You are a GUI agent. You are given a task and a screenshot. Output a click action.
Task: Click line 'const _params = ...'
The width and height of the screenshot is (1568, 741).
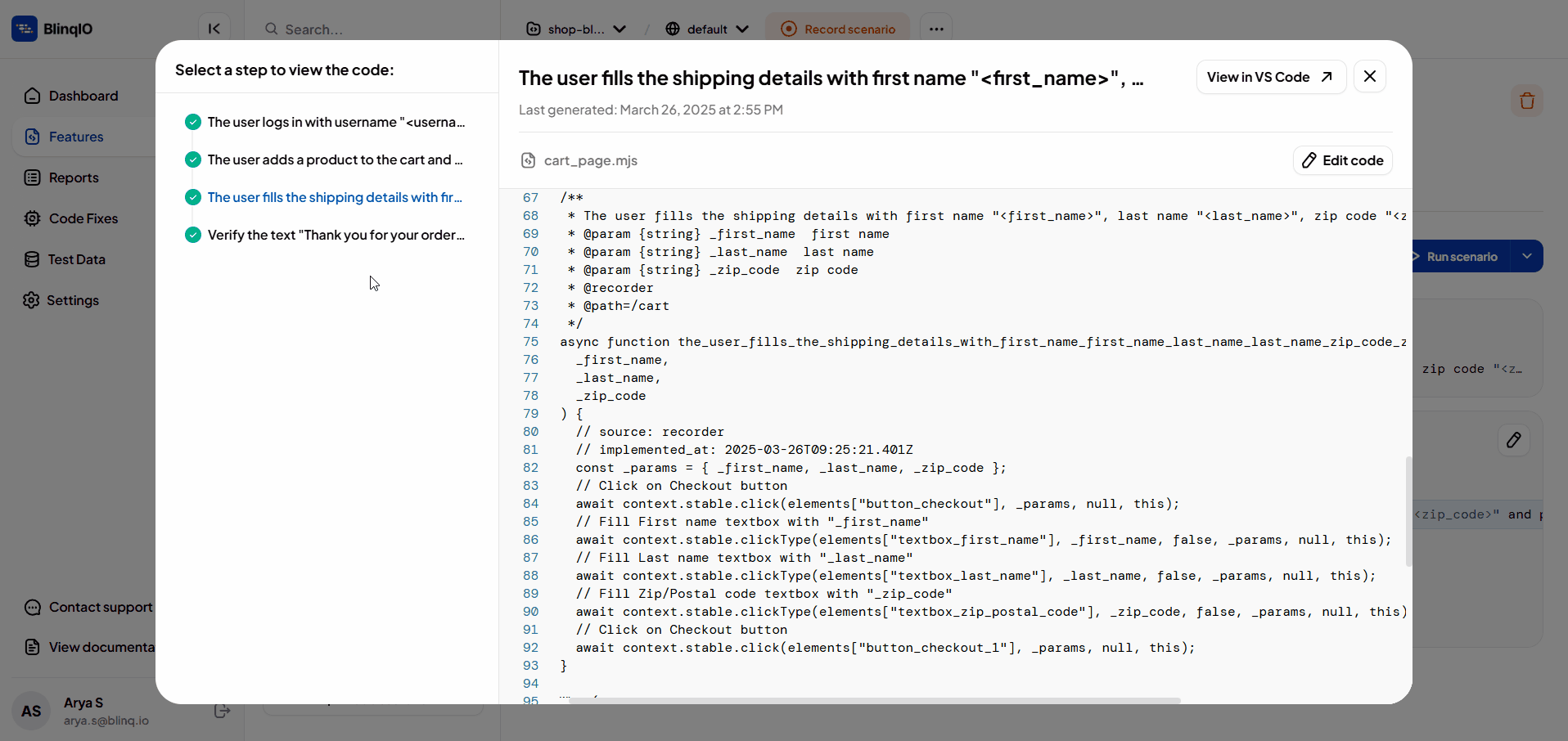791,468
